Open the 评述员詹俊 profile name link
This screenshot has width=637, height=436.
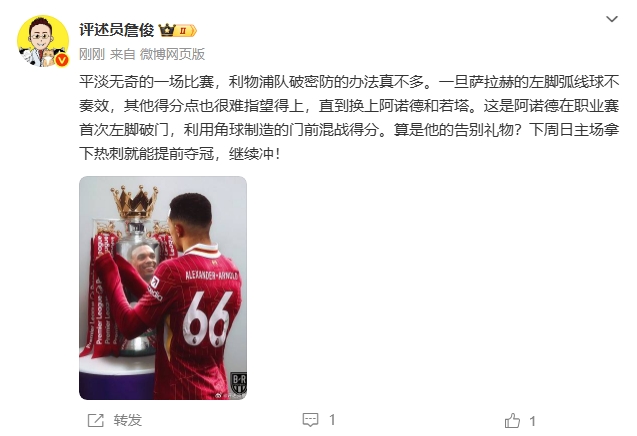tap(117, 30)
